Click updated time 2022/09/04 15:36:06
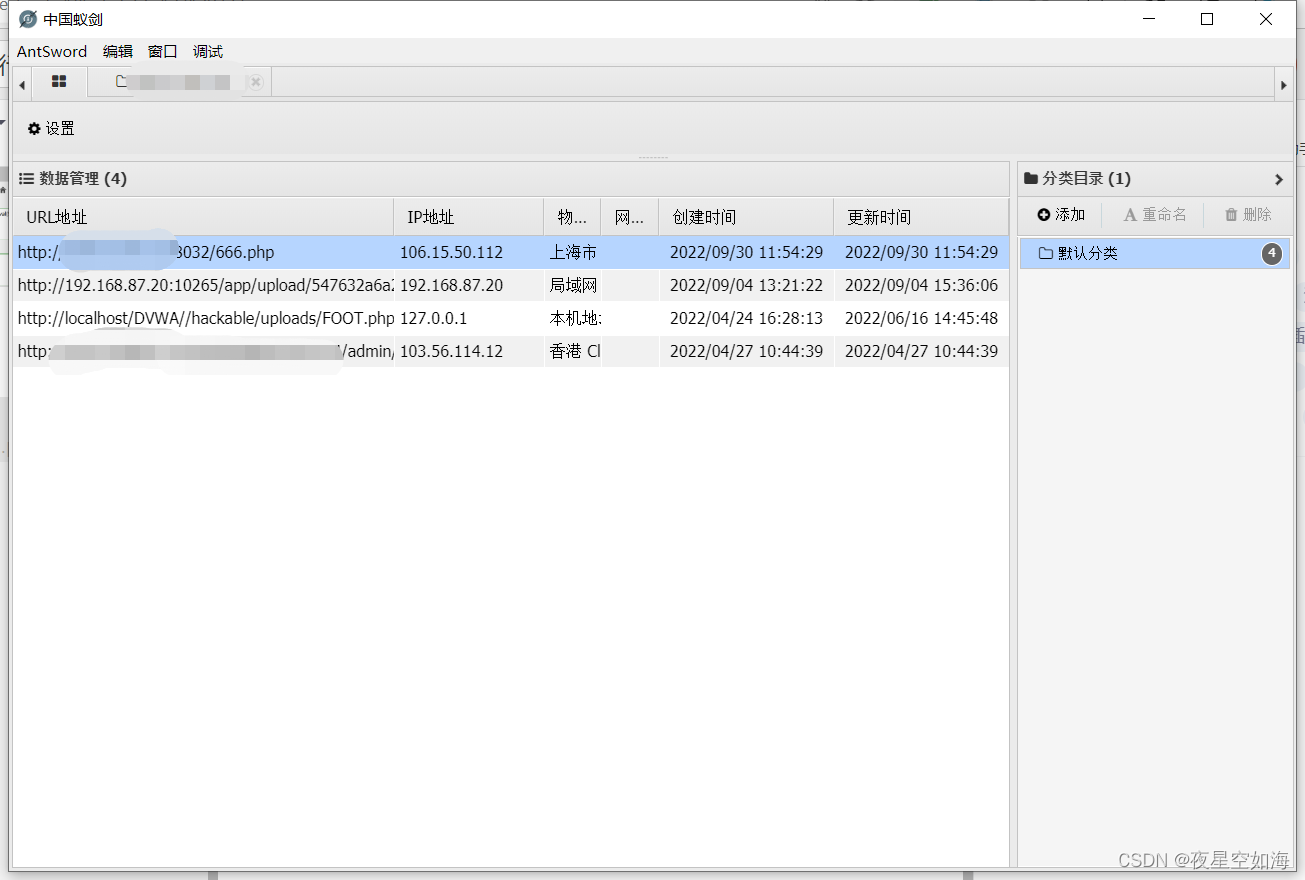Screen dimensions: 1305x880 [x=921, y=285]
